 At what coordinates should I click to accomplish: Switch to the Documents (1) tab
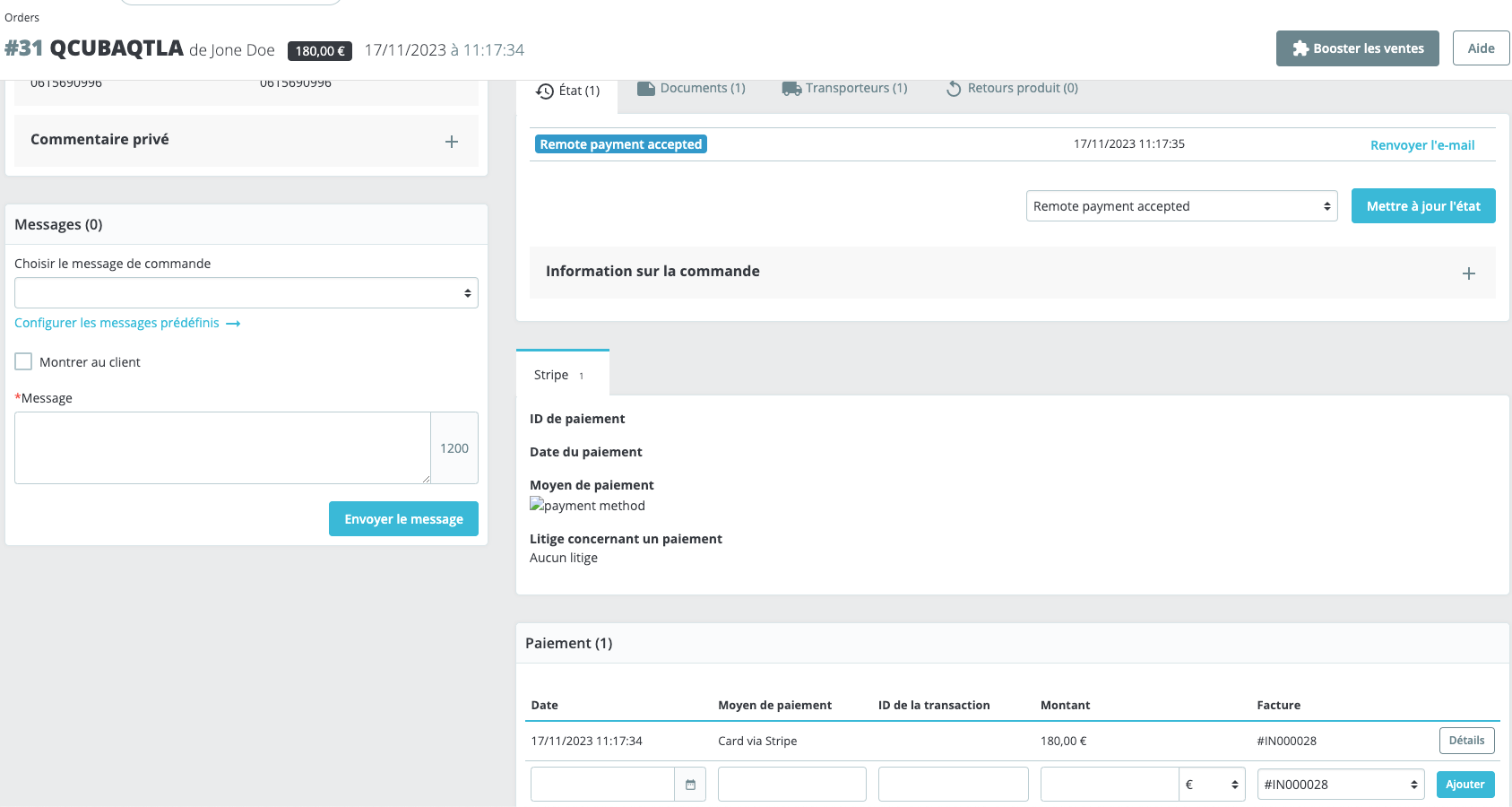(691, 88)
